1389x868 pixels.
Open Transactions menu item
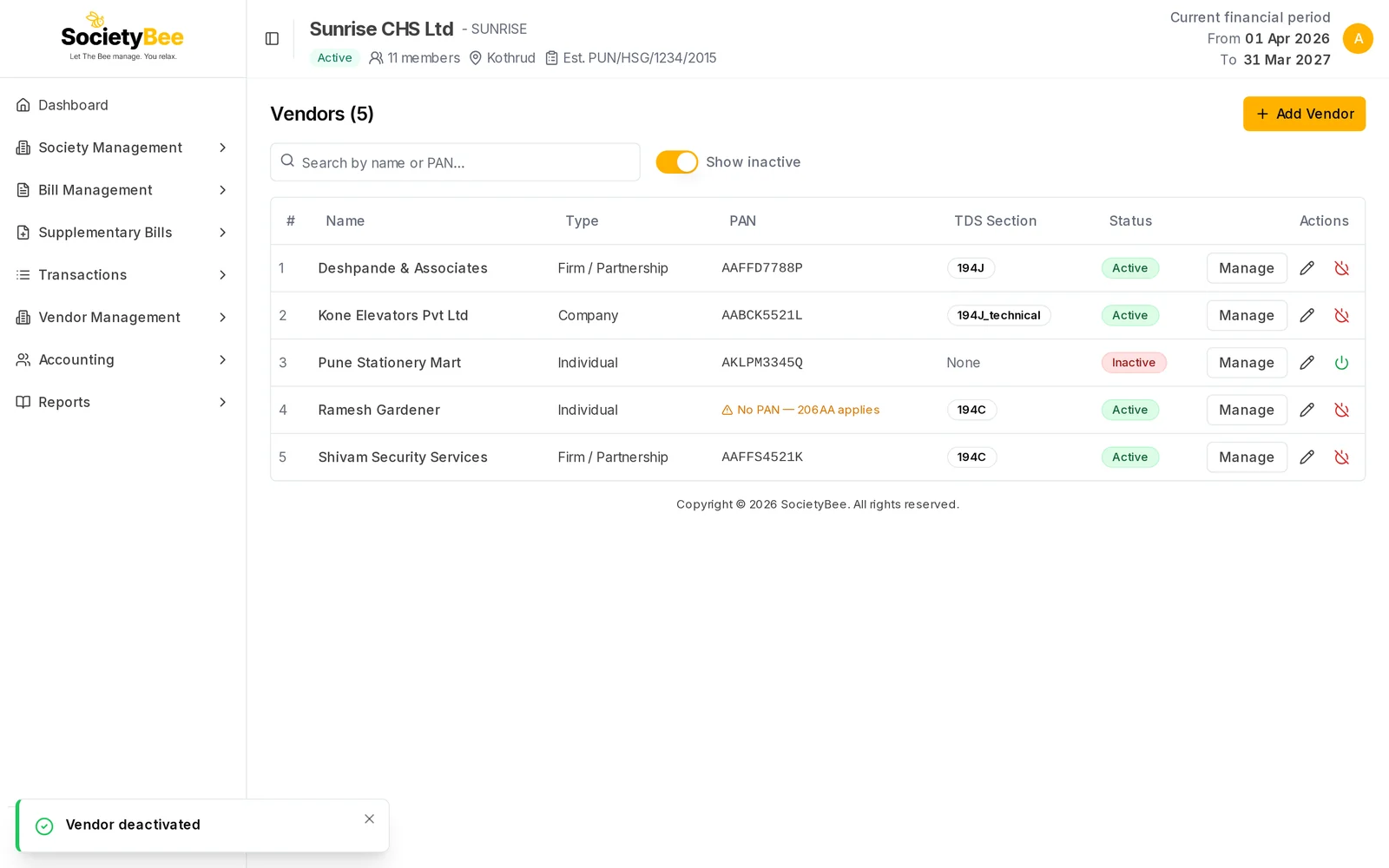pyautogui.click(x=122, y=275)
